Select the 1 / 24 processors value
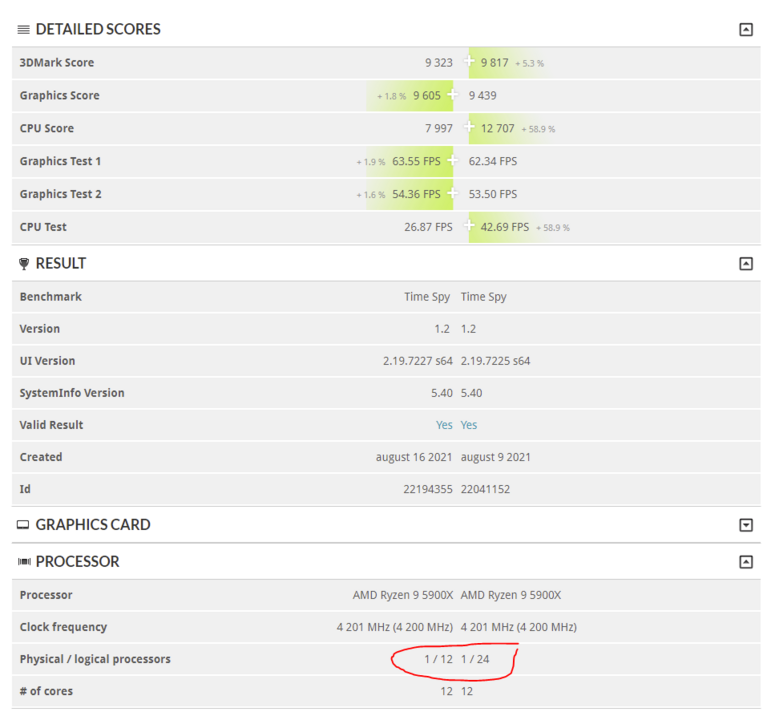The image size is (767, 720). [475, 659]
